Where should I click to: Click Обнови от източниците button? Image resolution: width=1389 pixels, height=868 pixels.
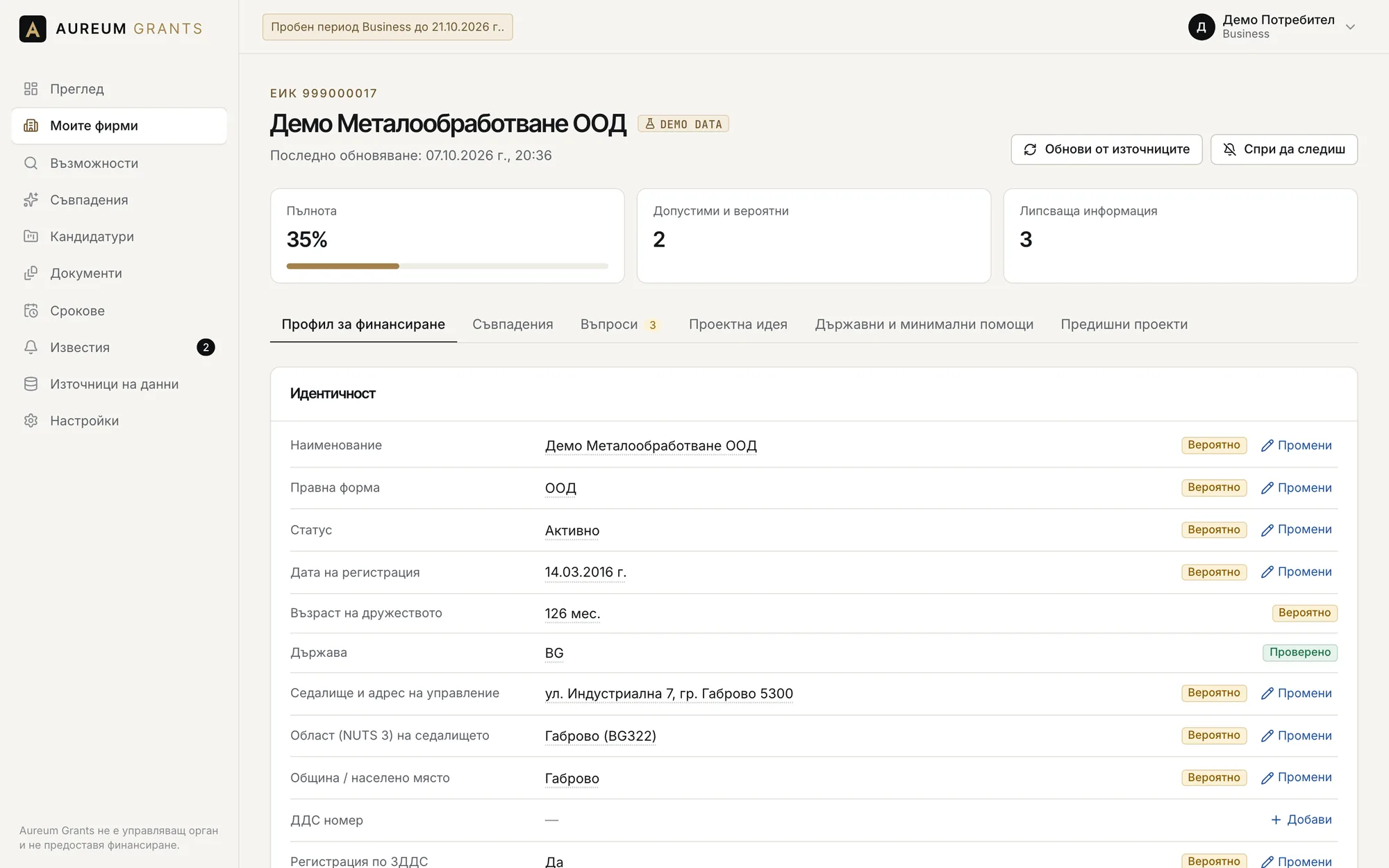1106,149
